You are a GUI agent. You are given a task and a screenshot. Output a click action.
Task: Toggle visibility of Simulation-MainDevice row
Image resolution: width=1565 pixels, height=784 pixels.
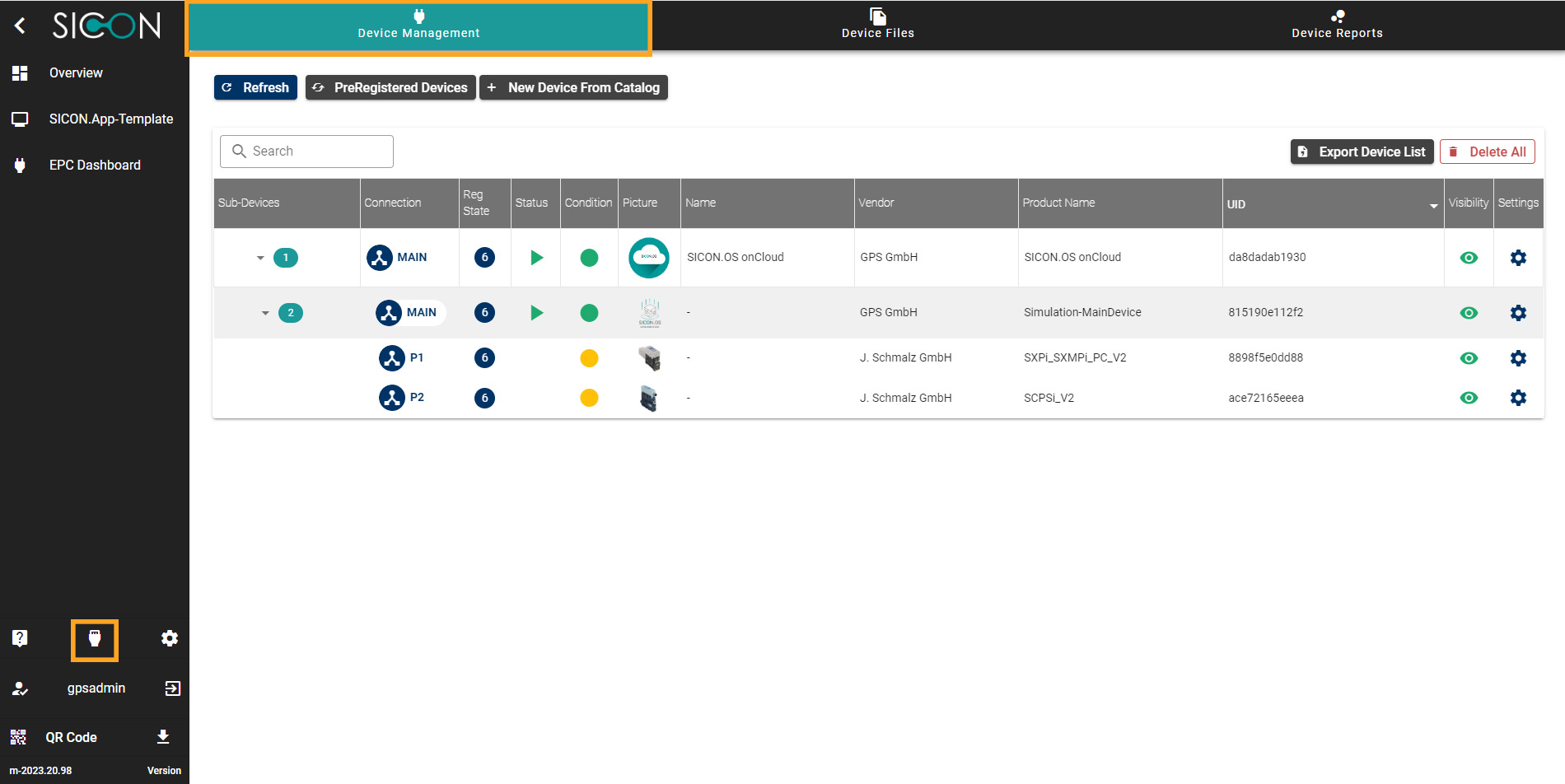click(1469, 313)
